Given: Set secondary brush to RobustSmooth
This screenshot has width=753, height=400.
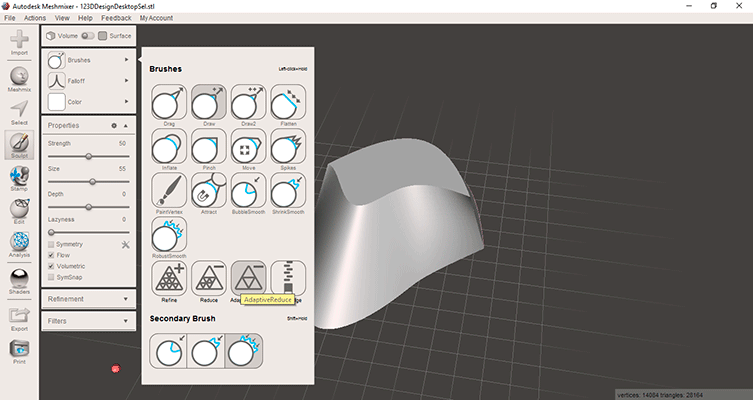Looking at the screenshot, I should (x=244, y=351).
